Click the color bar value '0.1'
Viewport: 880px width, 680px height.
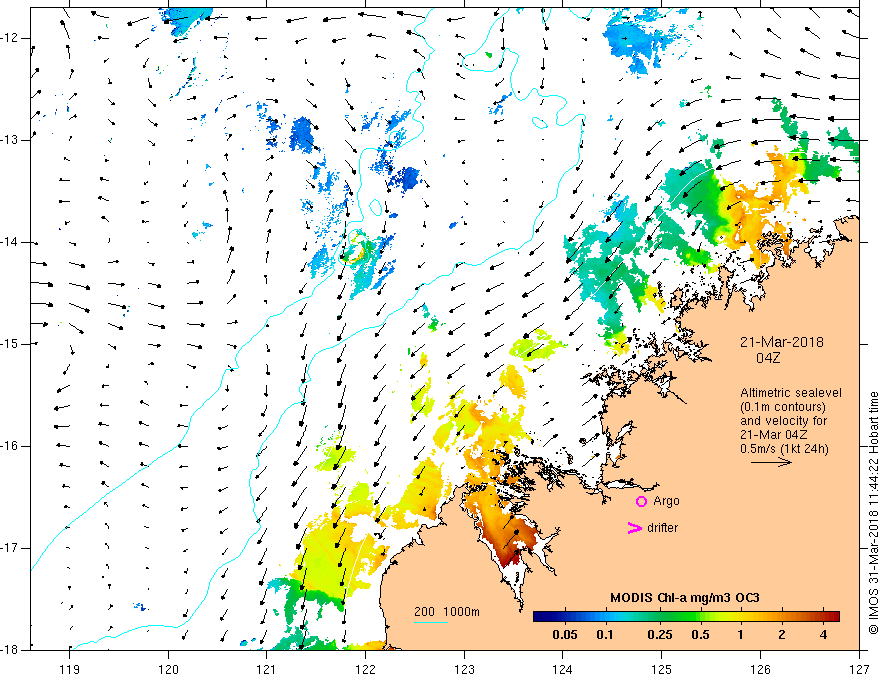pos(604,635)
